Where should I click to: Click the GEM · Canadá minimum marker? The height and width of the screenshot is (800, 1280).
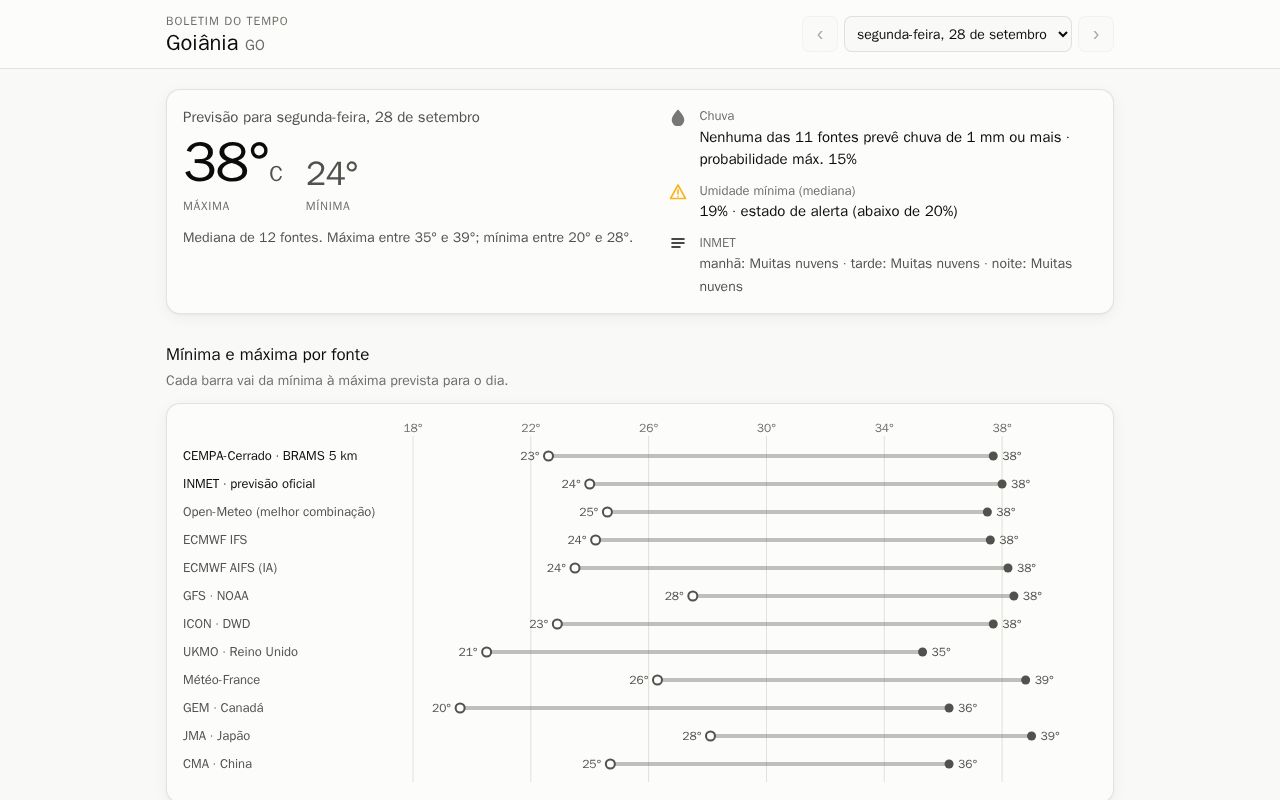pyautogui.click(x=460, y=708)
